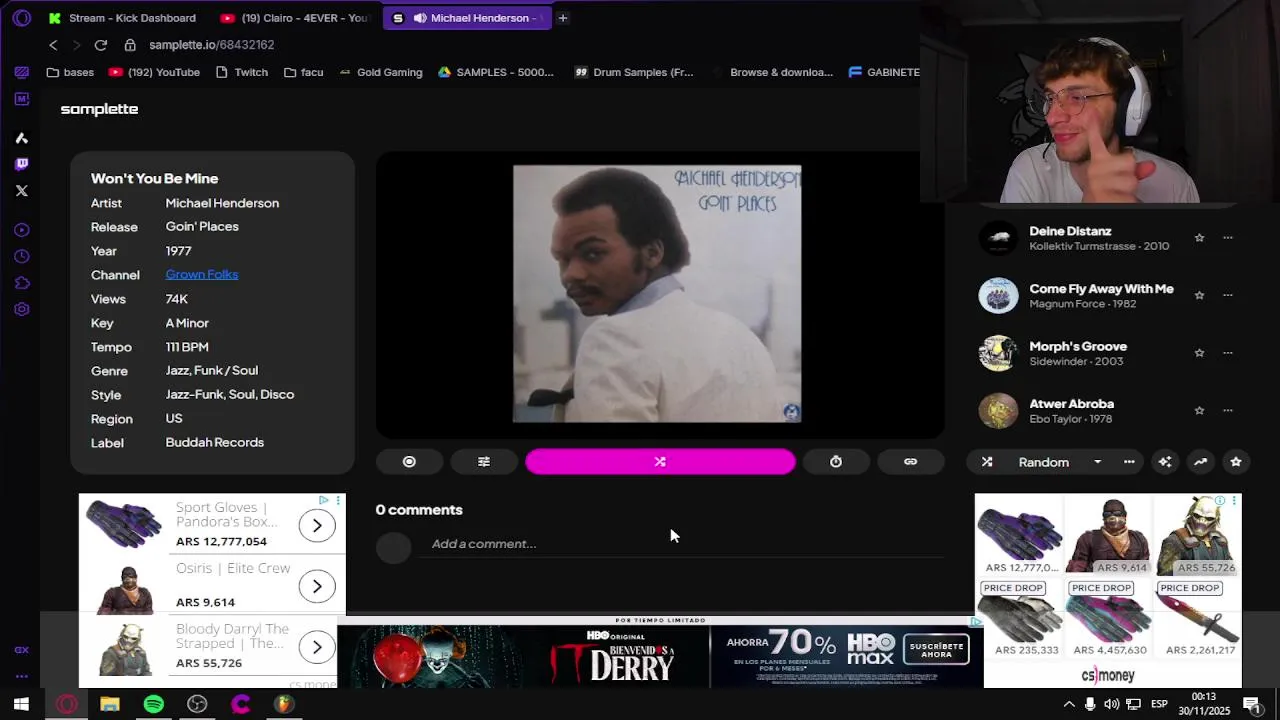This screenshot has width=1280, height=720.
Task: Select the Michael Henderson samplette tab
Action: pos(466,18)
